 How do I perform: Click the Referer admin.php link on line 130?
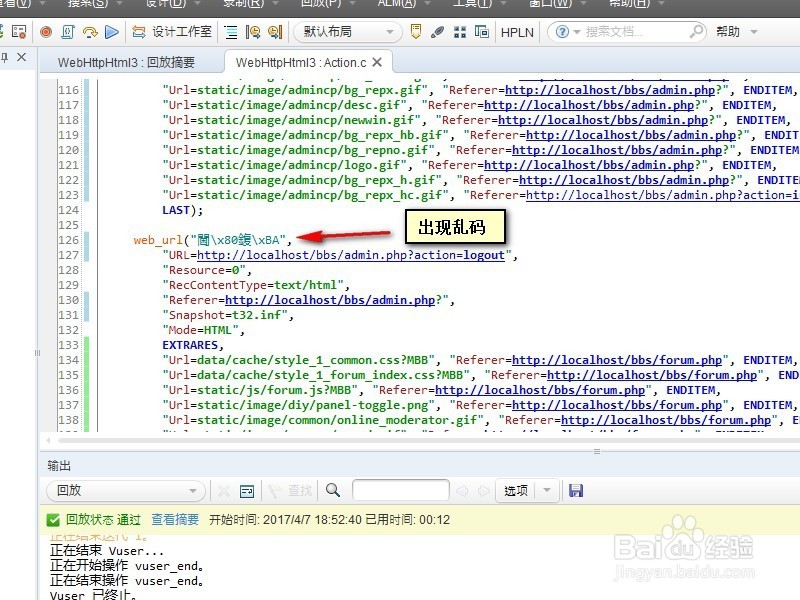[330, 300]
